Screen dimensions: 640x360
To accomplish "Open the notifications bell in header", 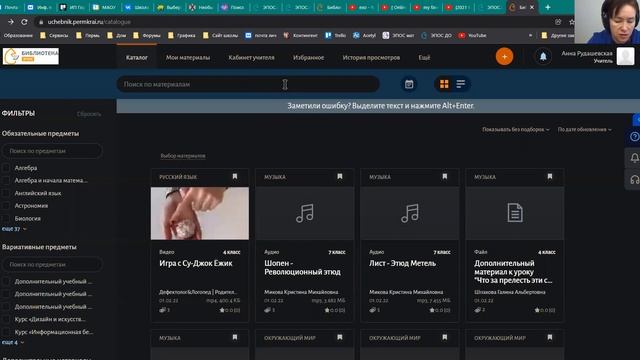I will tap(543, 57).
